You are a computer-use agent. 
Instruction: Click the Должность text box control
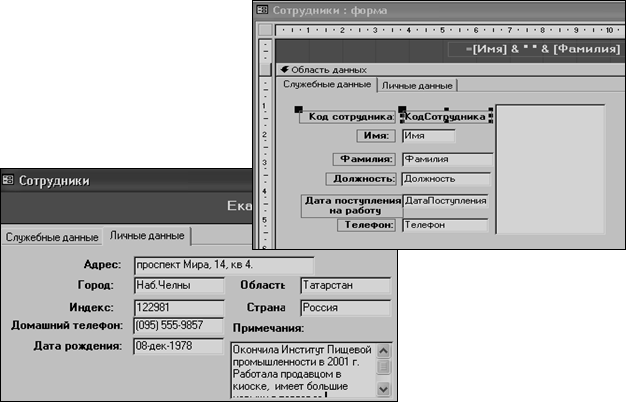click(x=446, y=178)
